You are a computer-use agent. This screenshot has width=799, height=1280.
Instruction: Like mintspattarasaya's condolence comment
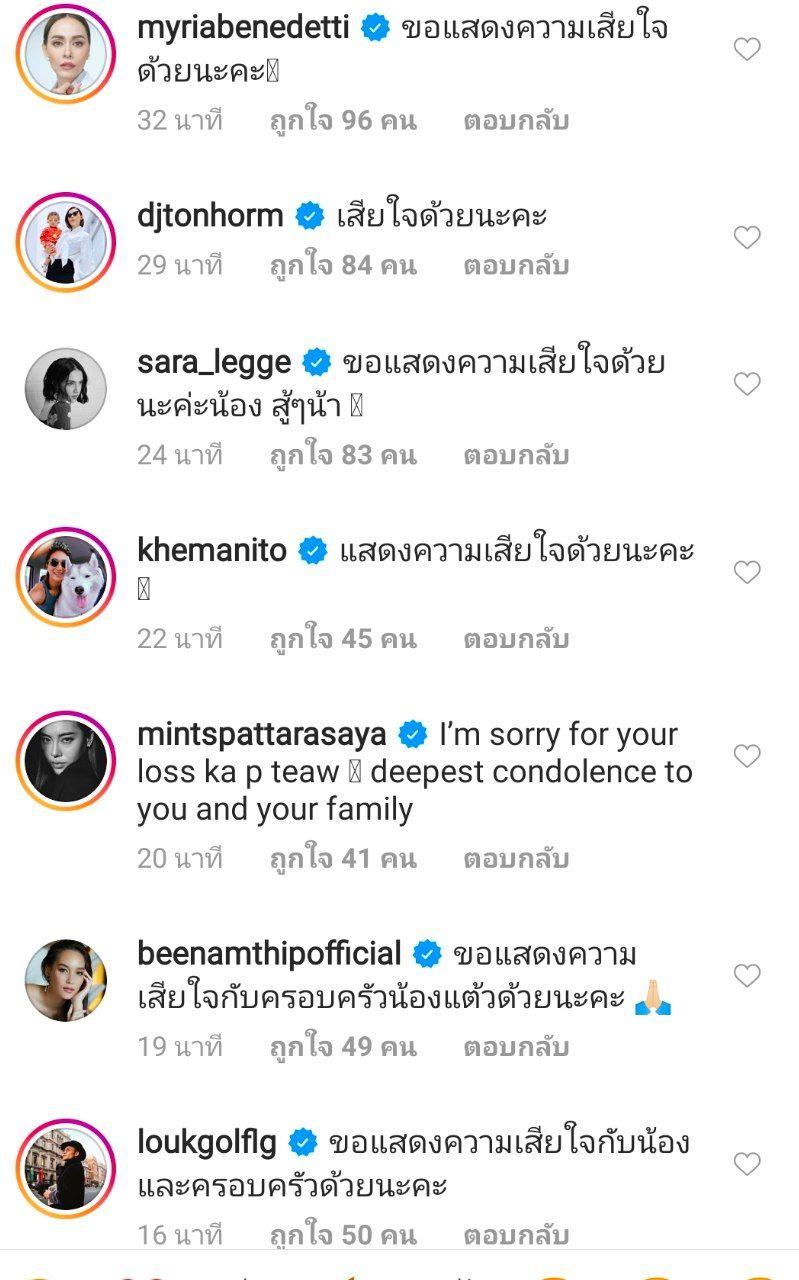click(747, 756)
